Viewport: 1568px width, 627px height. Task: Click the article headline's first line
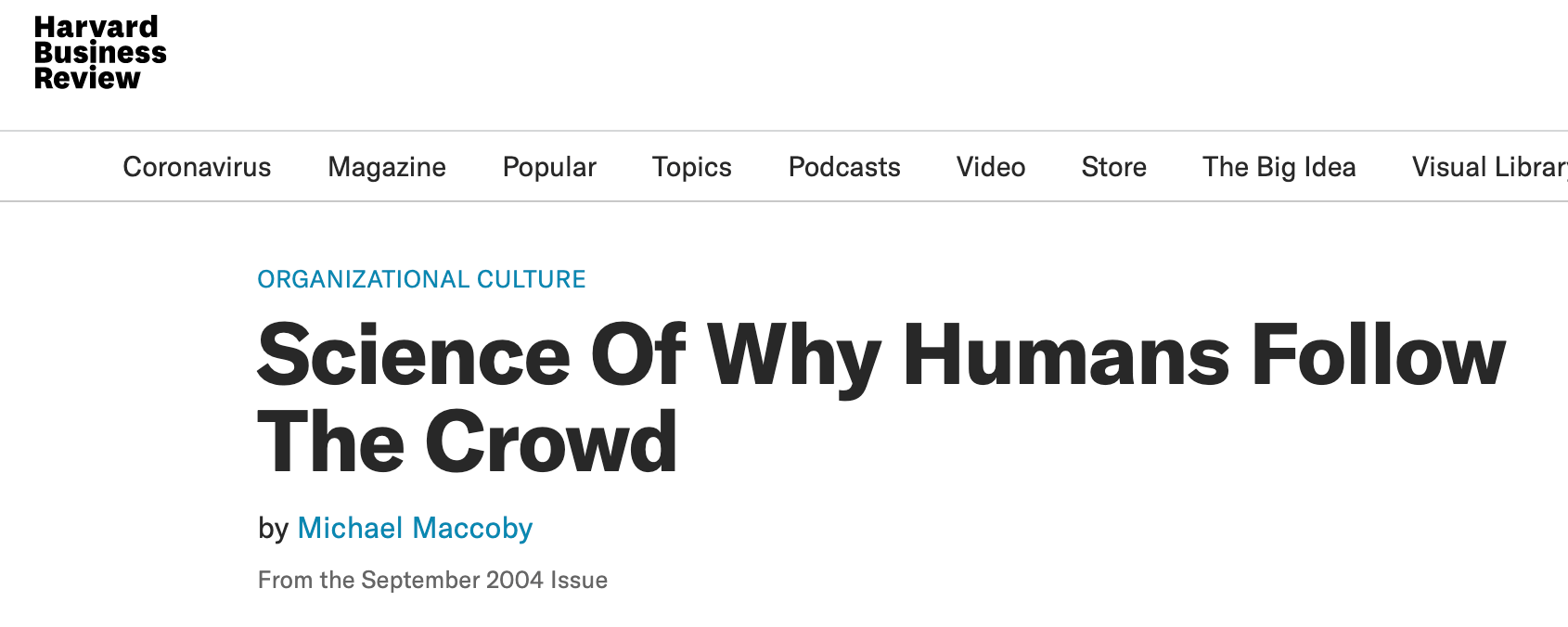tap(881, 357)
